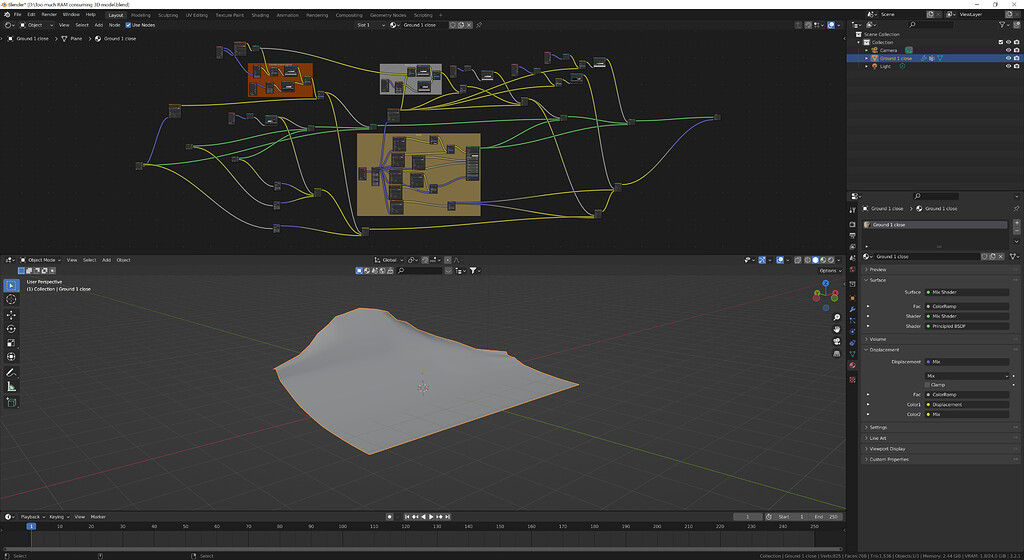The image size is (1024, 560).
Task: Hide the Camera in viewport via eye
Action: [x=1008, y=50]
